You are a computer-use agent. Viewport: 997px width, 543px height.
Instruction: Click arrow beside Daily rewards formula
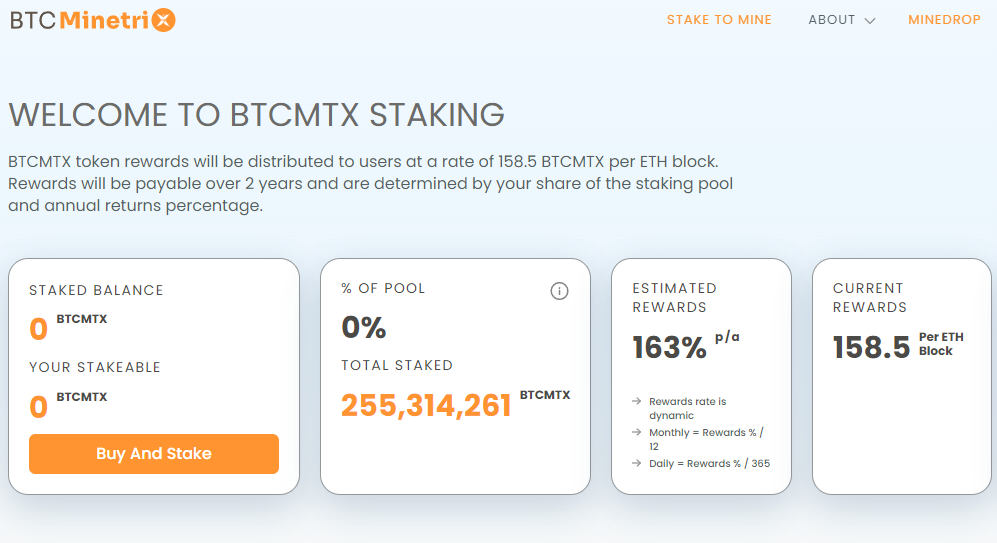636,464
